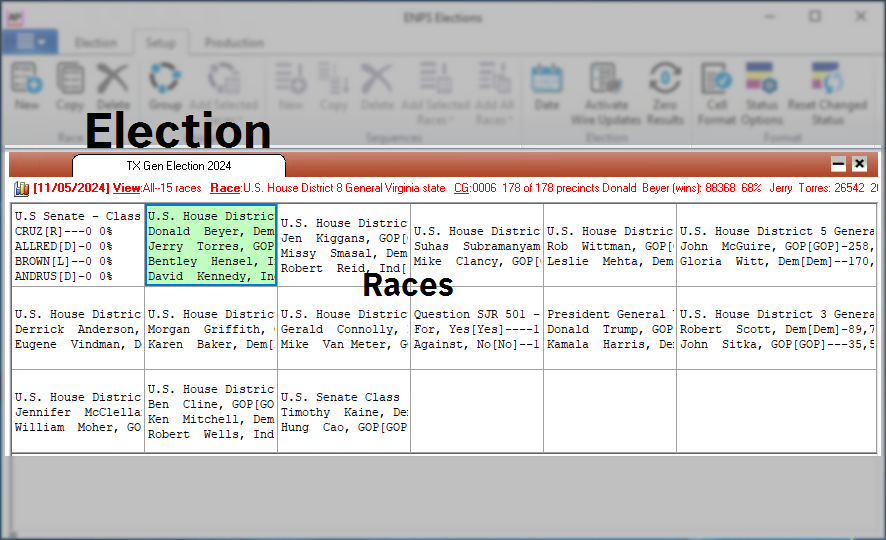Open the blue application menu button

pos(29,42)
